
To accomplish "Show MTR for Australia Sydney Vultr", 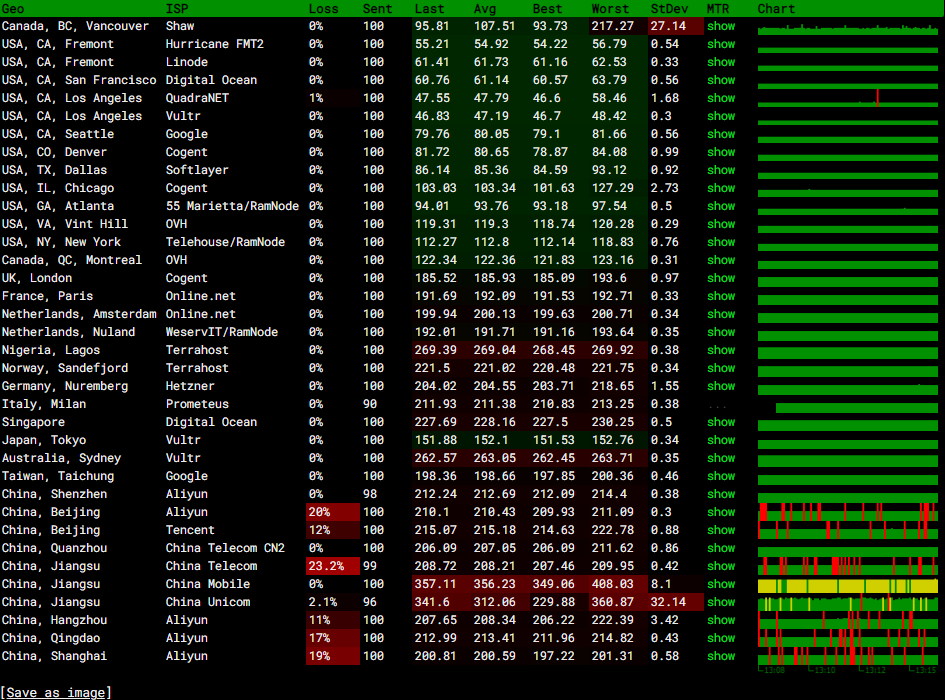I will click(x=721, y=458).
